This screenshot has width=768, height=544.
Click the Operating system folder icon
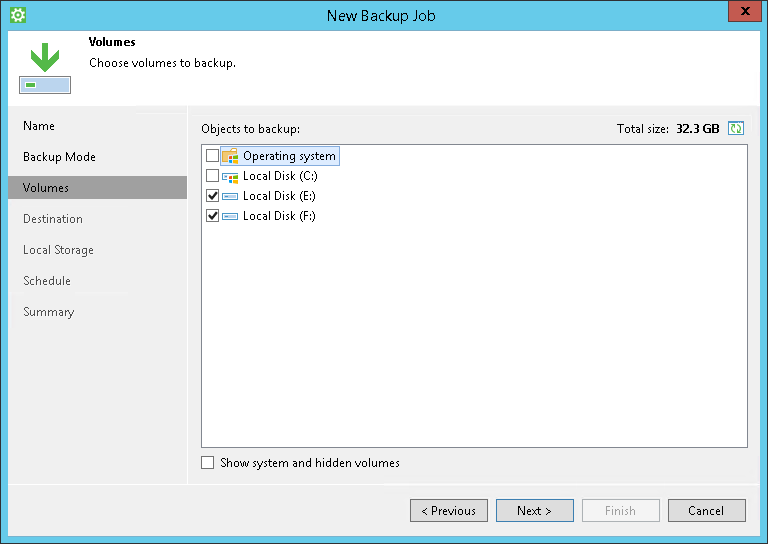(x=230, y=156)
